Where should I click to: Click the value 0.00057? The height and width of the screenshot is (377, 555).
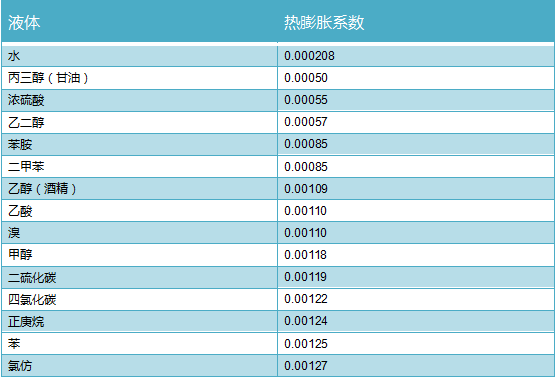(x=305, y=122)
